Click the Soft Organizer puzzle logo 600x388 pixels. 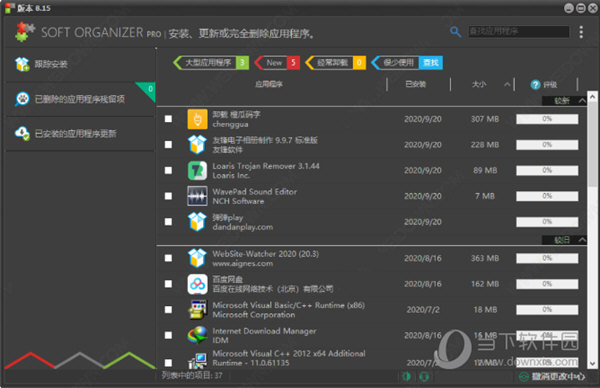coord(25,32)
